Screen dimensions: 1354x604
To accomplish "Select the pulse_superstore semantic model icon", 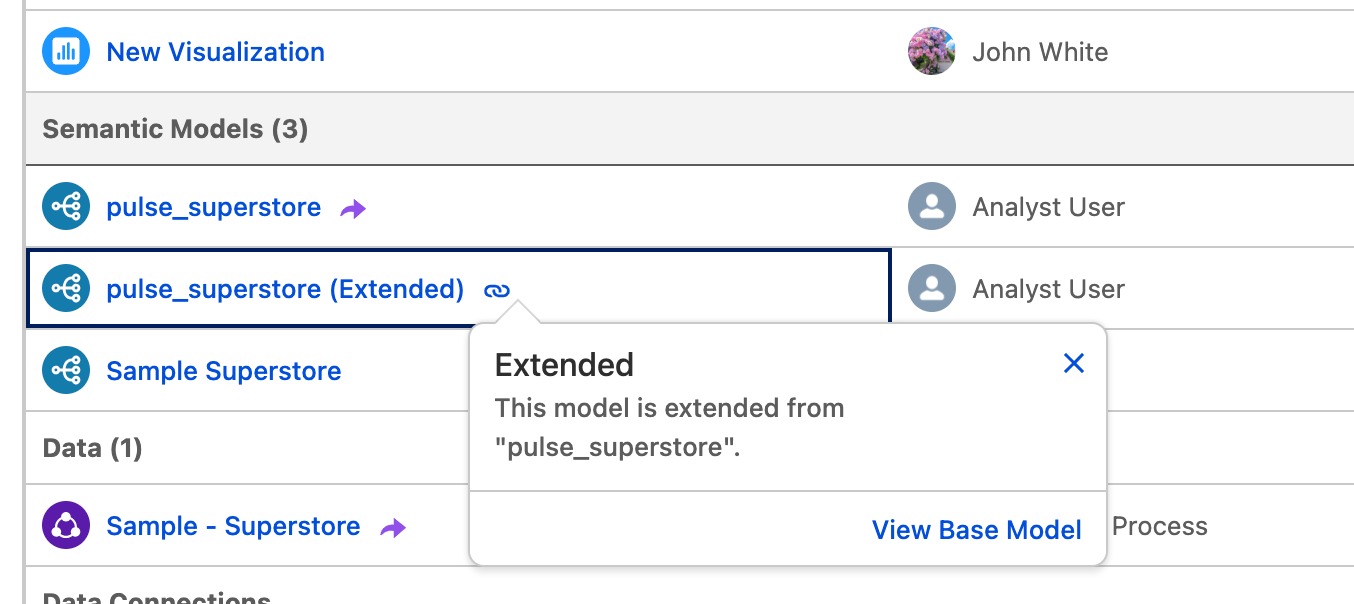I will [64, 207].
